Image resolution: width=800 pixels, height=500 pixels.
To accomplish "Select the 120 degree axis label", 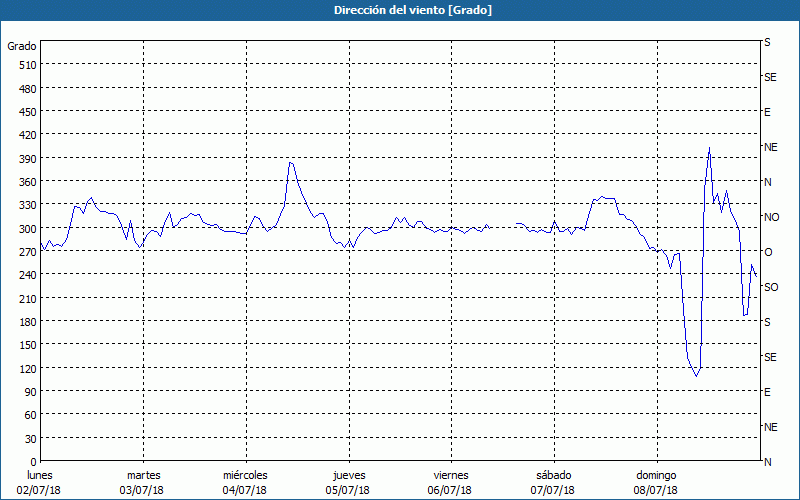I will click(x=28, y=368).
